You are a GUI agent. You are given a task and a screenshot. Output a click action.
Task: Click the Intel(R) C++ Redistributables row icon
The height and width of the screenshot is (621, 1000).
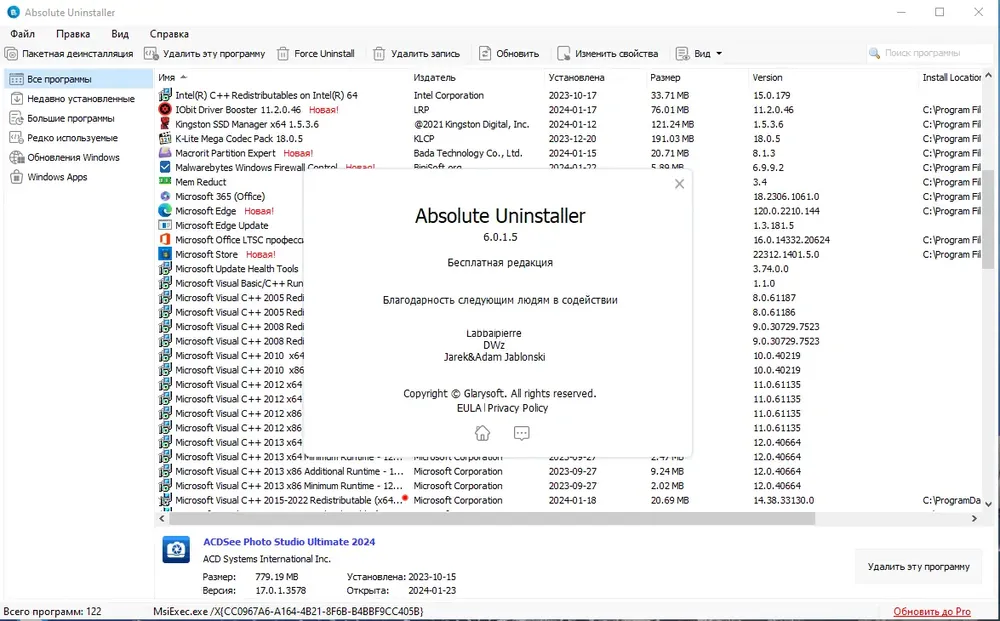[165, 95]
